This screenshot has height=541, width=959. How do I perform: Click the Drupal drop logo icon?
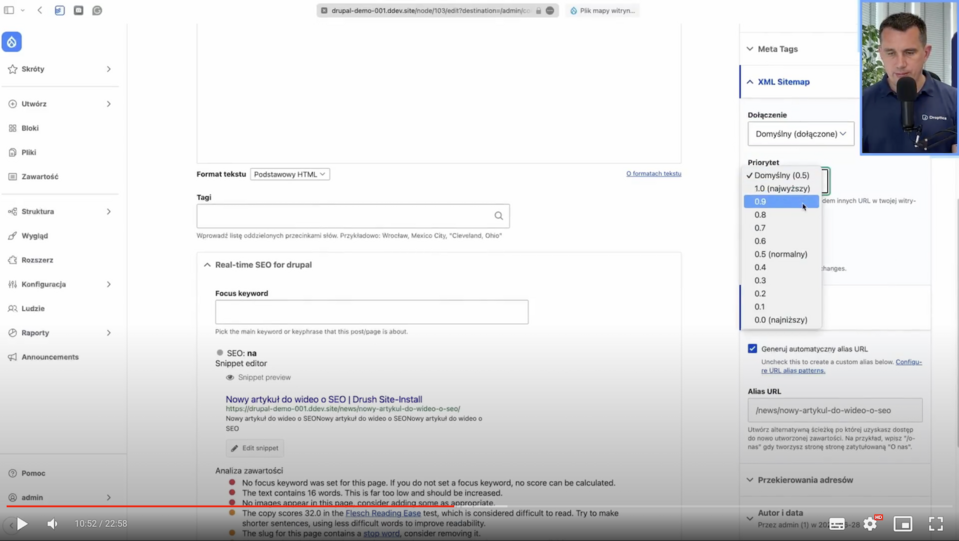tap(12, 42)
